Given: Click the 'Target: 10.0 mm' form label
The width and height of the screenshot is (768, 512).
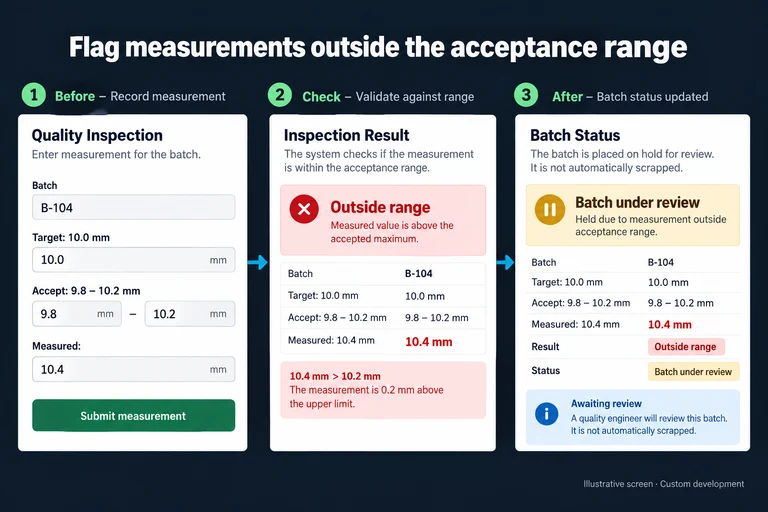Looking at the screenshot, I should [x=71, y=237].
